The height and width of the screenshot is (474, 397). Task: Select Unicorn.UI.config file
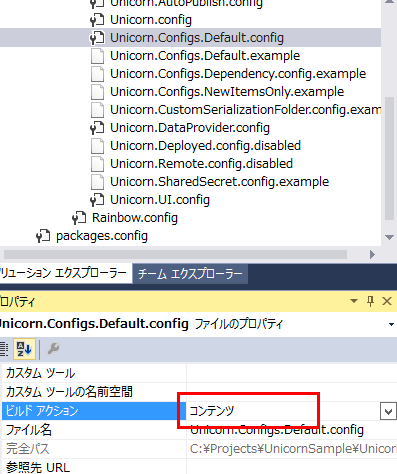click(x=160, y=200)
